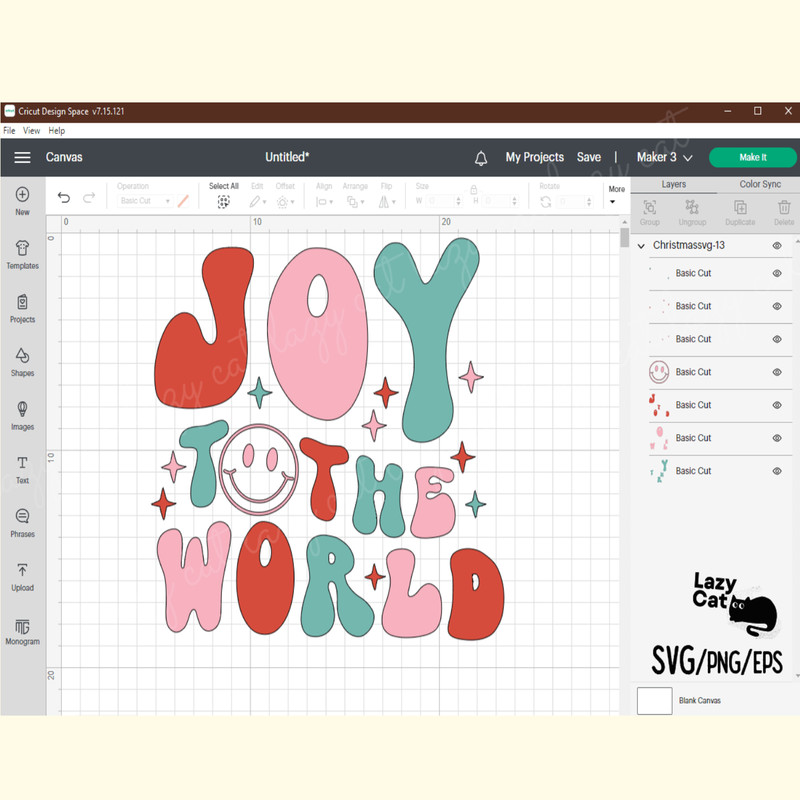Click the Undo arrow
Viewport: 800px width, 800px height.
point(64,197)
